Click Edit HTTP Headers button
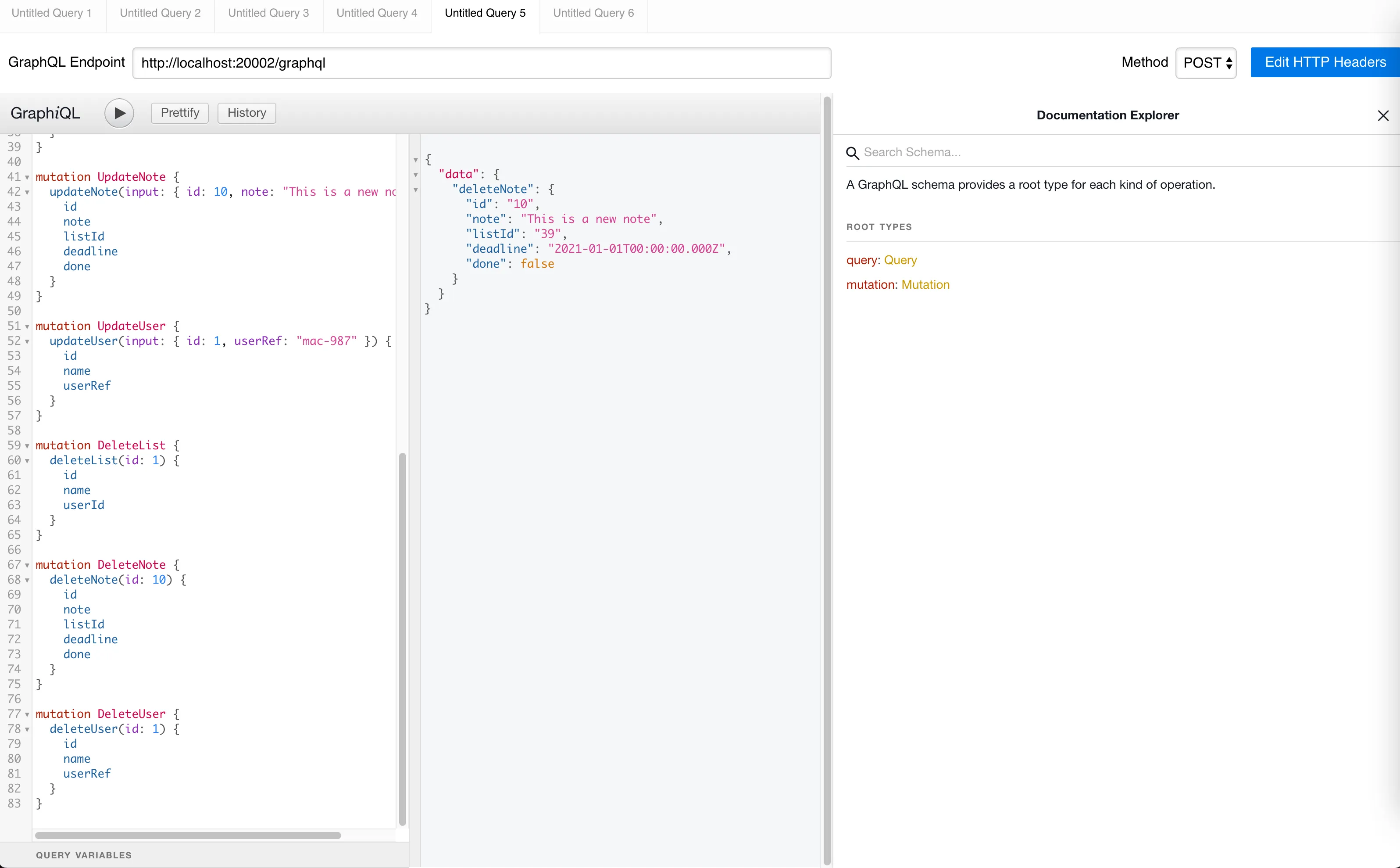1400x868 pixels. (1325, 62)
